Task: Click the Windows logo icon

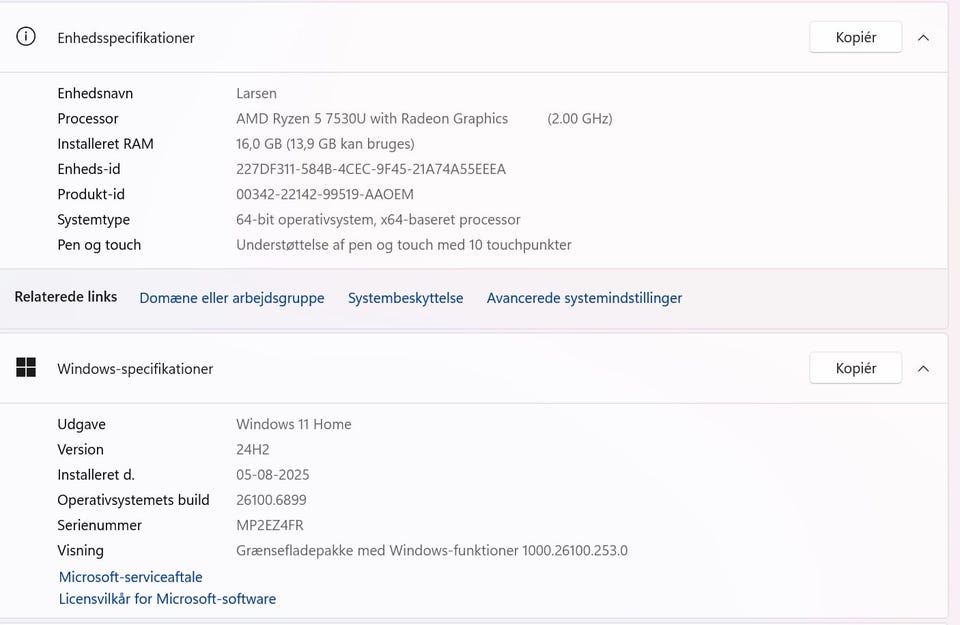Action: tap(26, 368)
